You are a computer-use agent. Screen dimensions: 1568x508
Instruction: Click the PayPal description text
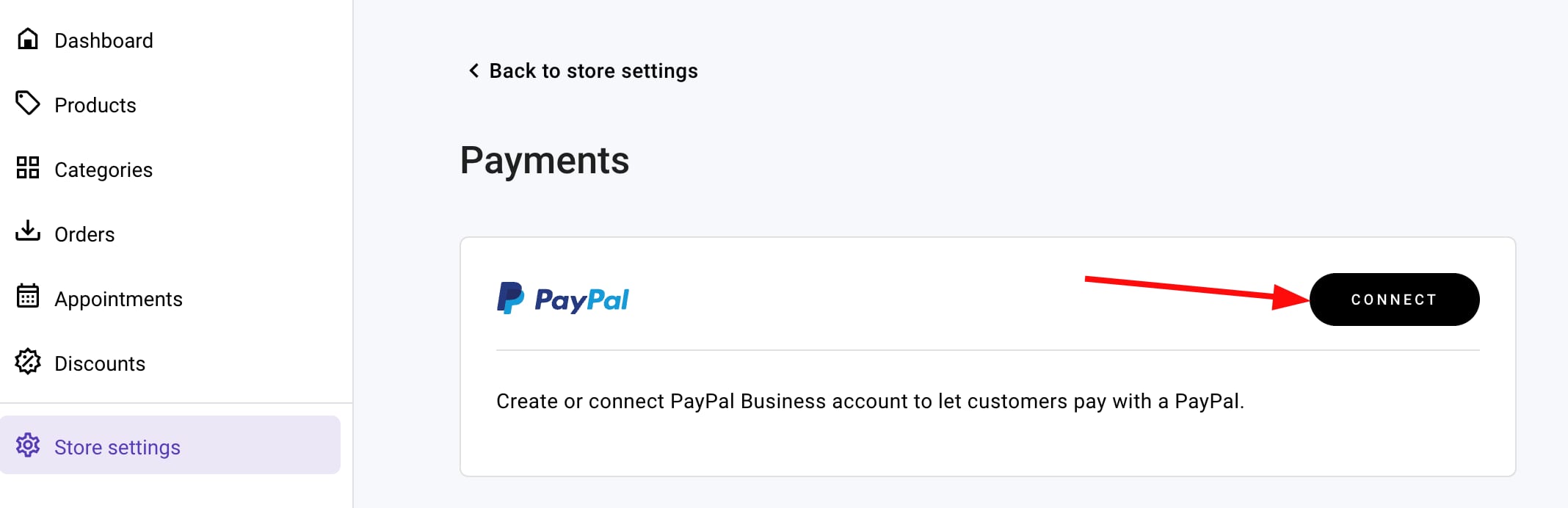click(863, 401)
